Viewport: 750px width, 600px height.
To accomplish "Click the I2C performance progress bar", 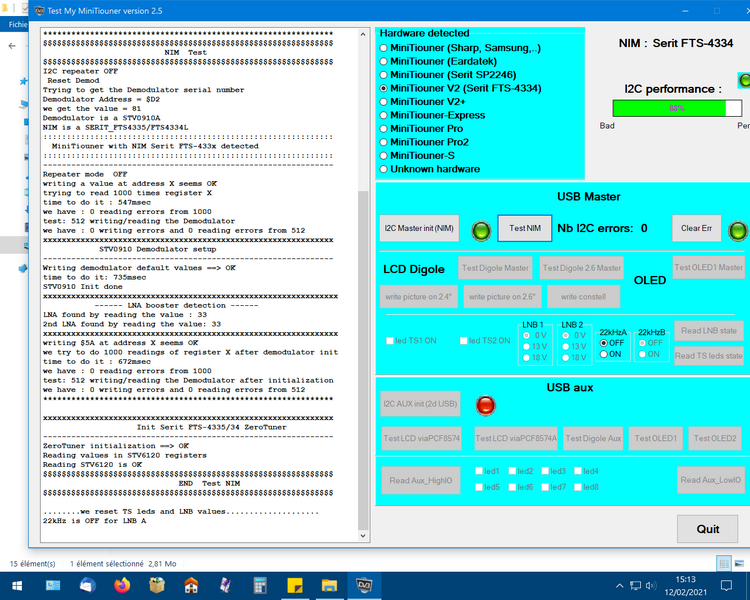I will pyautogui.click(x=677, y=108).
